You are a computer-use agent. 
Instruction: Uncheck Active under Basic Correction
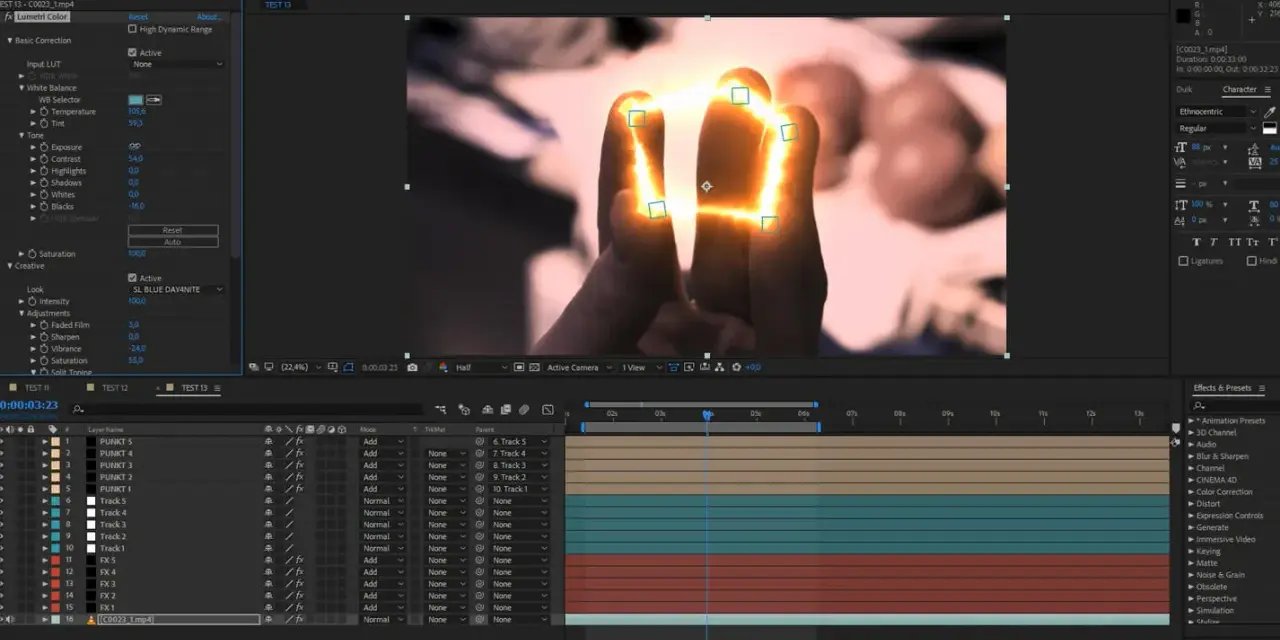[132, 52]
